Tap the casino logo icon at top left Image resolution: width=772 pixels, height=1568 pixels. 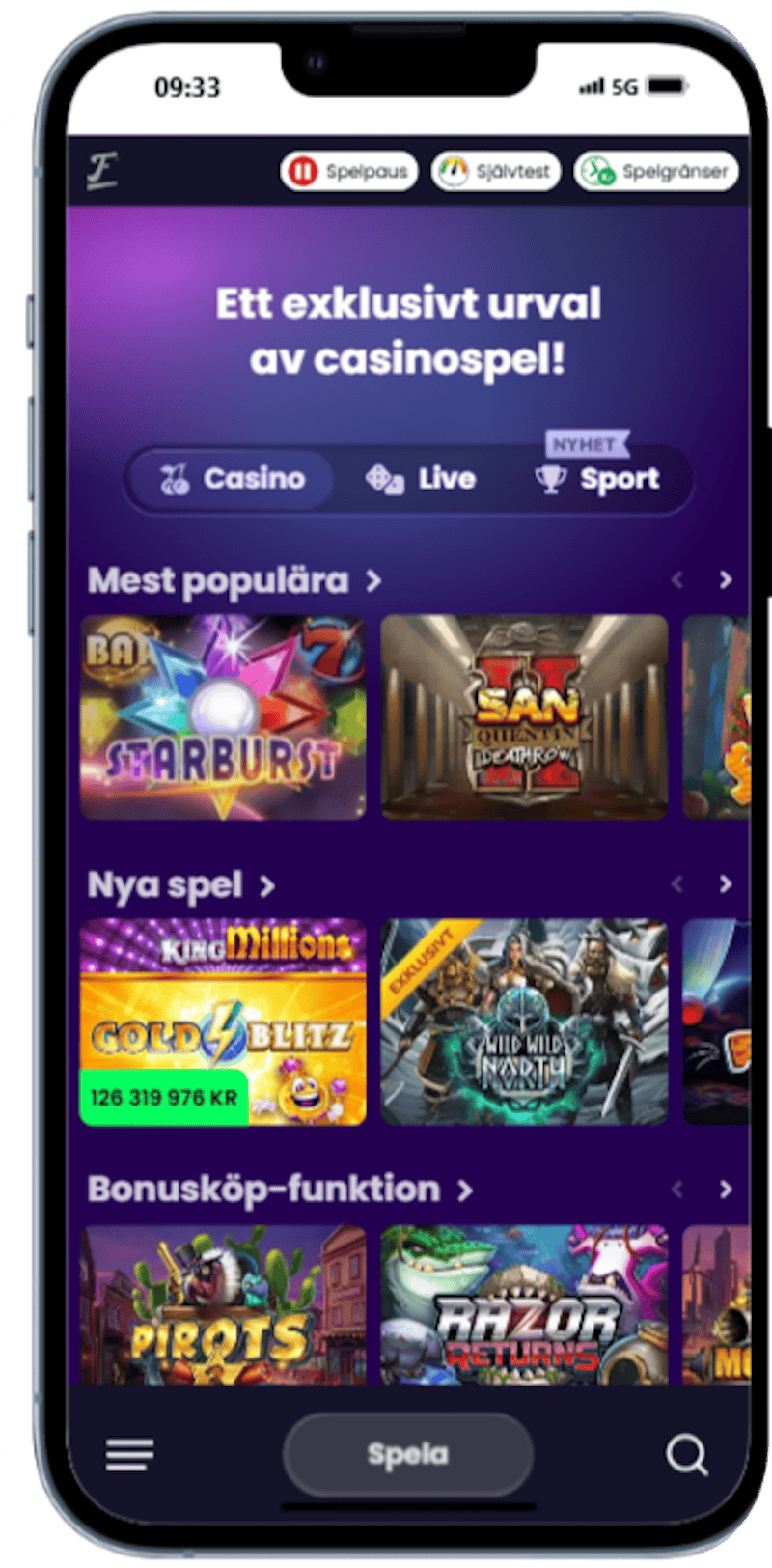102,171
